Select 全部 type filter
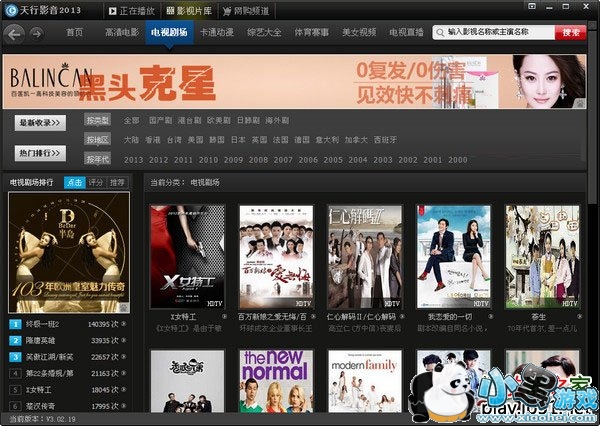 coord(131,121)
